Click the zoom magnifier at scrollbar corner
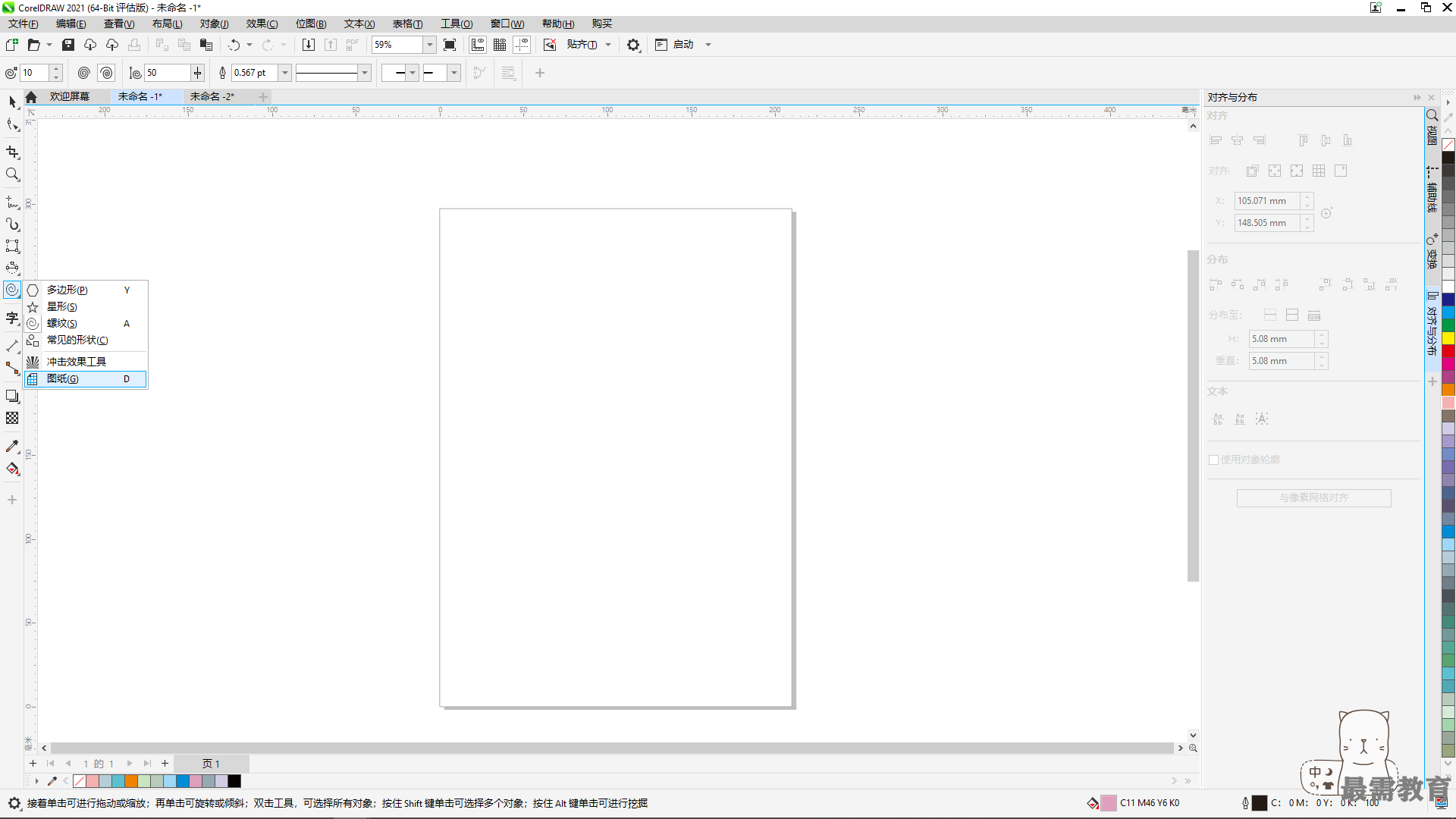Screen dimensions: 1456x819 [x=1193, y=748]
